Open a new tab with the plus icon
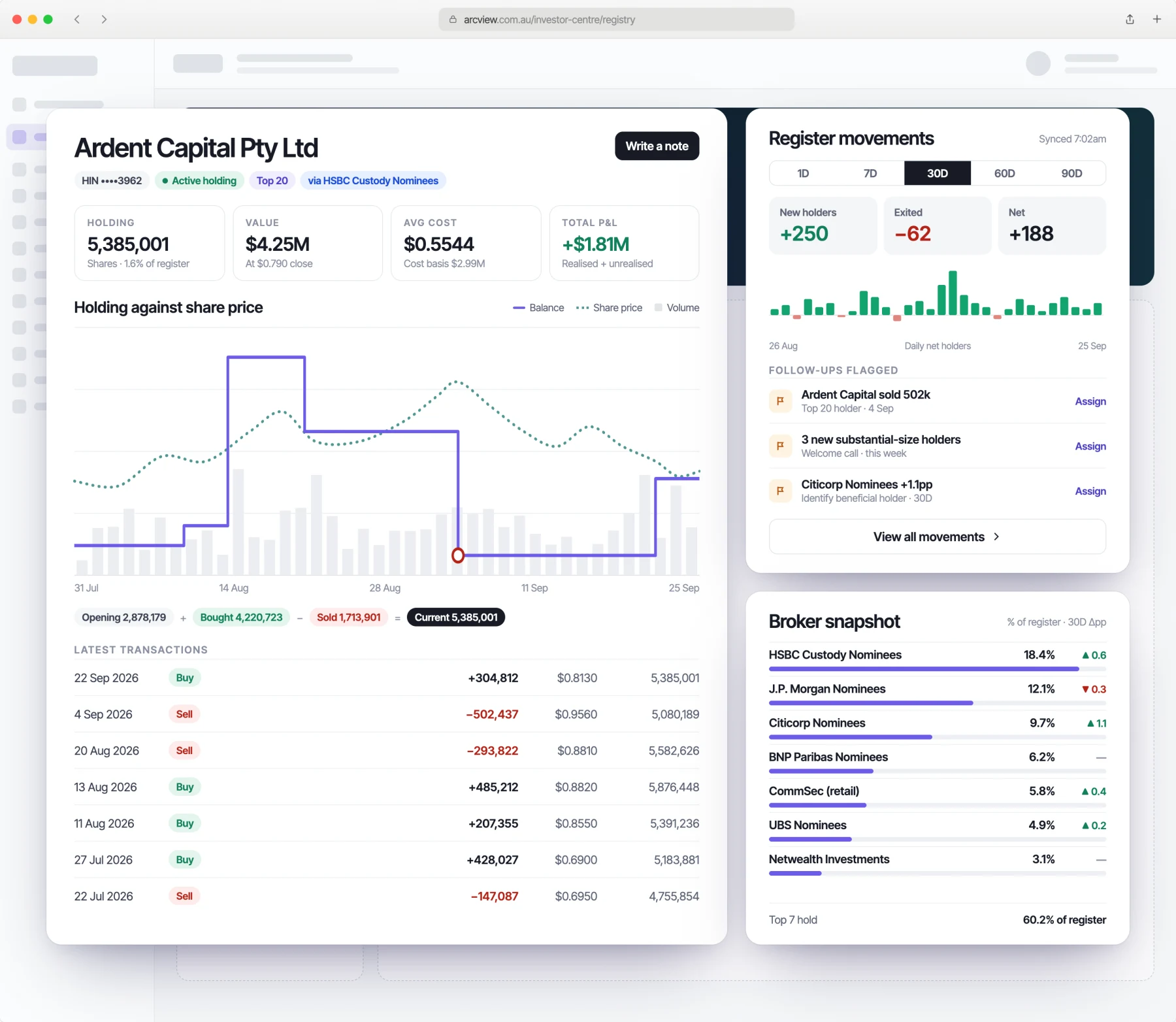The height and width of the screenshot is (1022, 1176). 1157,20
